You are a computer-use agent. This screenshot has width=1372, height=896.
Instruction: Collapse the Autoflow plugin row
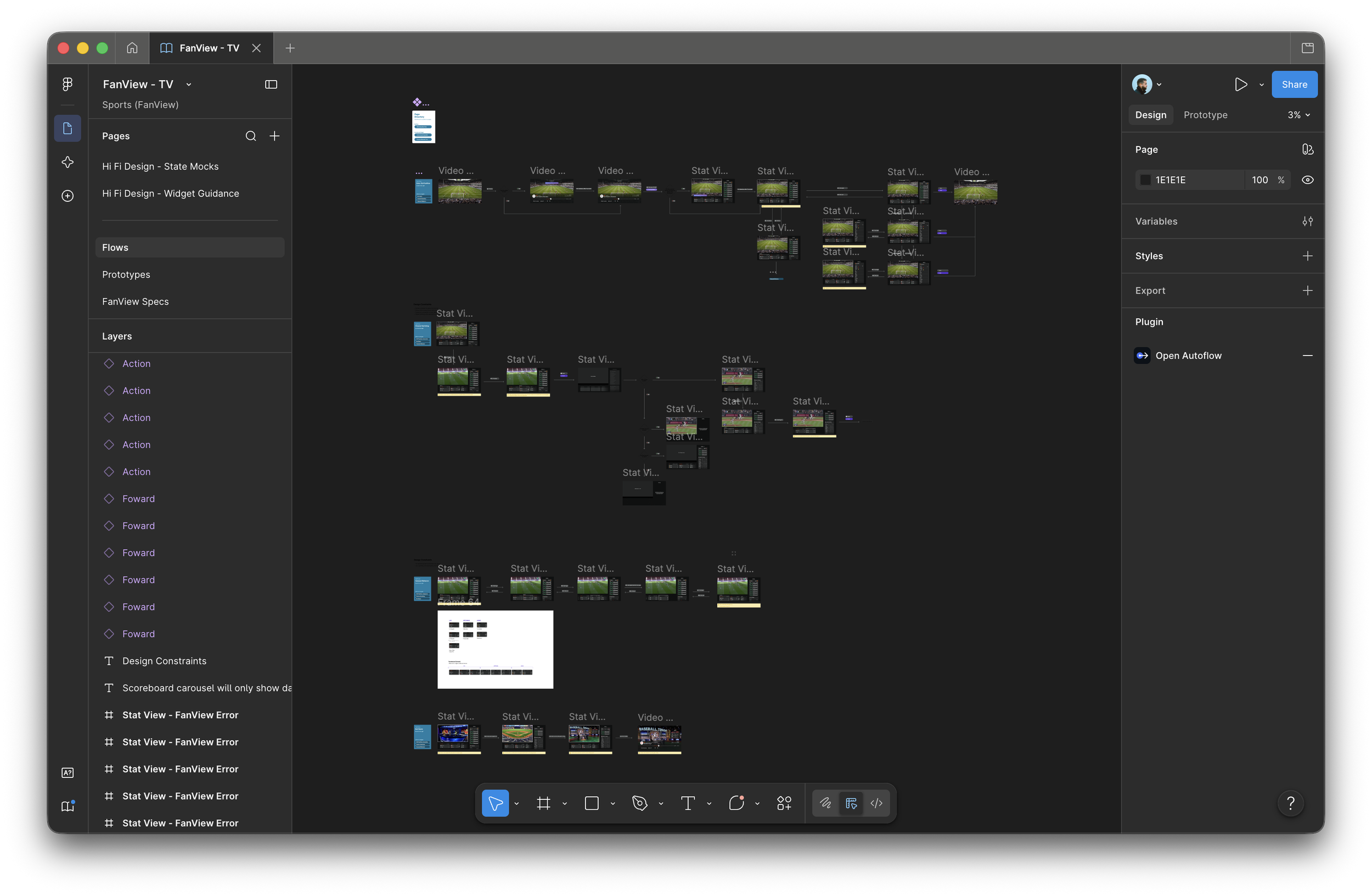click(x=1307, y=356)
